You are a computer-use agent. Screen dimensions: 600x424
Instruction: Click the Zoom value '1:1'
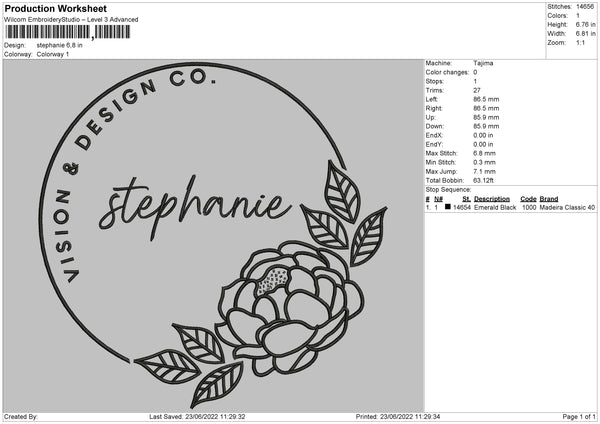(x=580, y=42)
